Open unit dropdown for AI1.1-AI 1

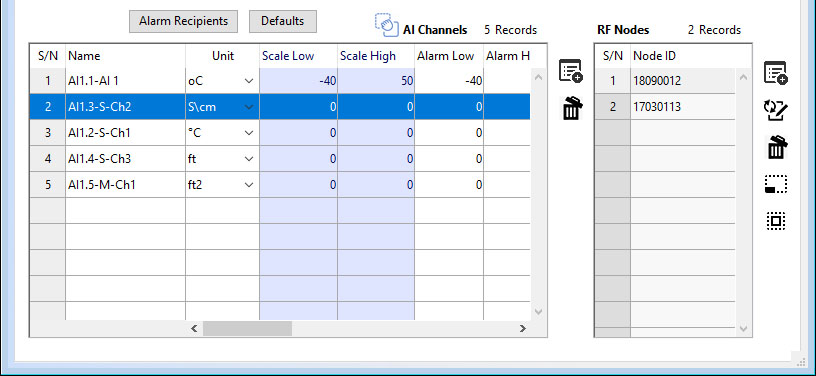click(249, 81)
